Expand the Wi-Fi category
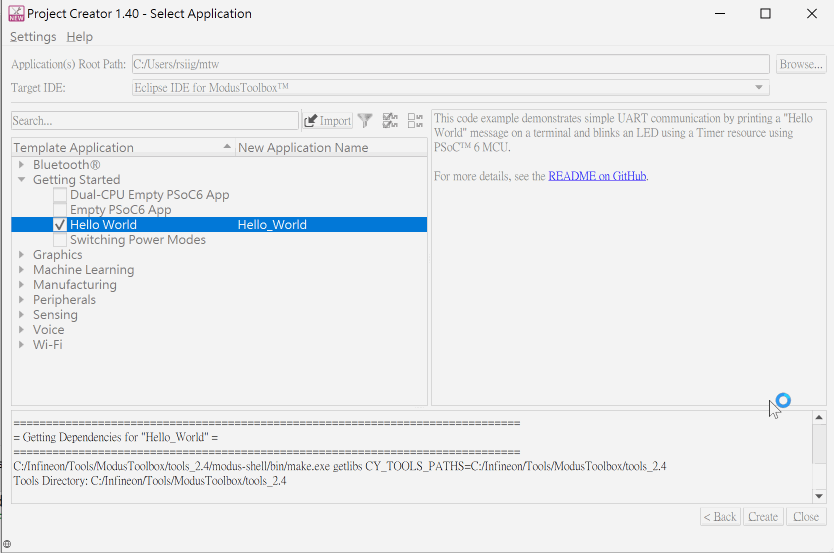834x553 pixels. tap(21, 345)
